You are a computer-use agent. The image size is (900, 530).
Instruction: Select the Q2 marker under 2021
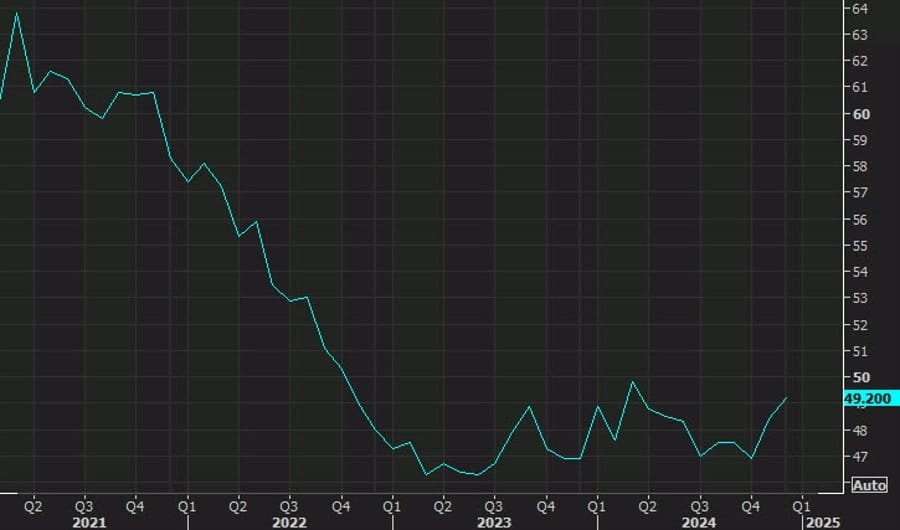click(32, 504)
